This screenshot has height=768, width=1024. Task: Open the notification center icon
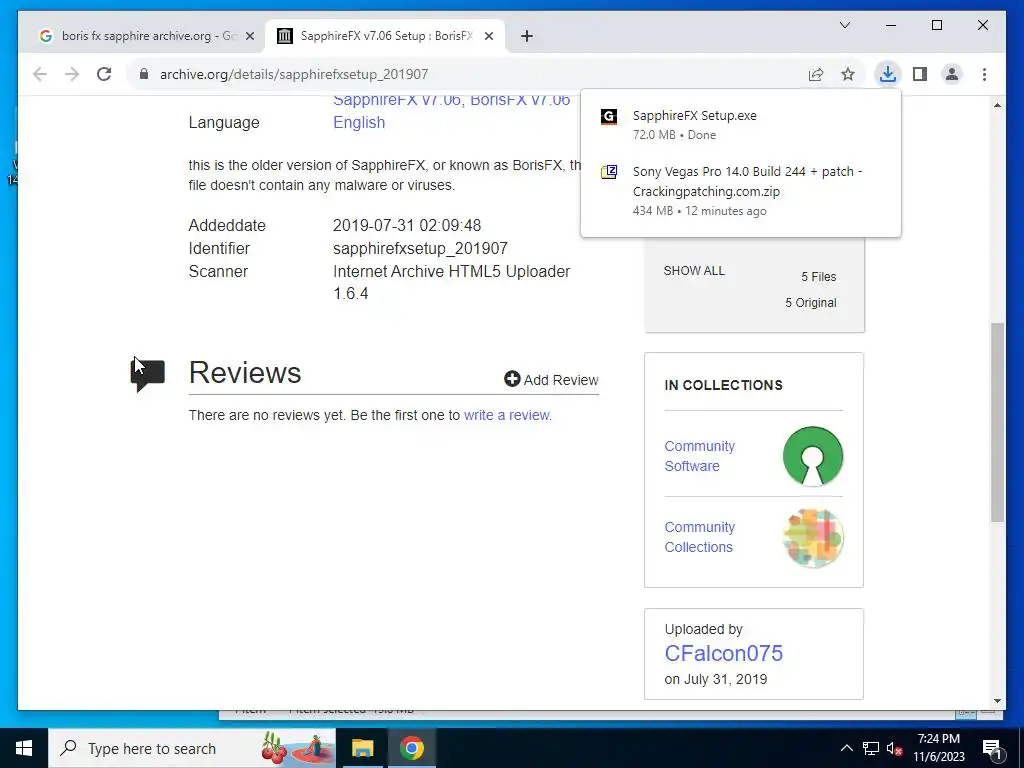tap(991, 748)
